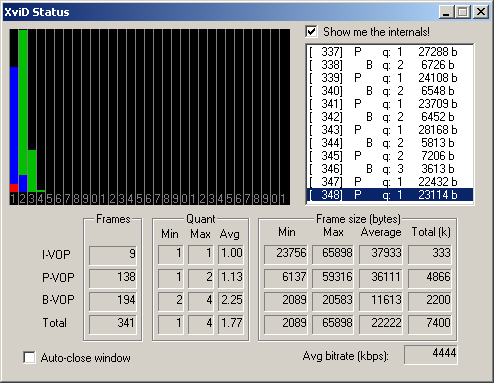
Task: Click I-VOP average frame size 37933
Action: coord(381,255)
